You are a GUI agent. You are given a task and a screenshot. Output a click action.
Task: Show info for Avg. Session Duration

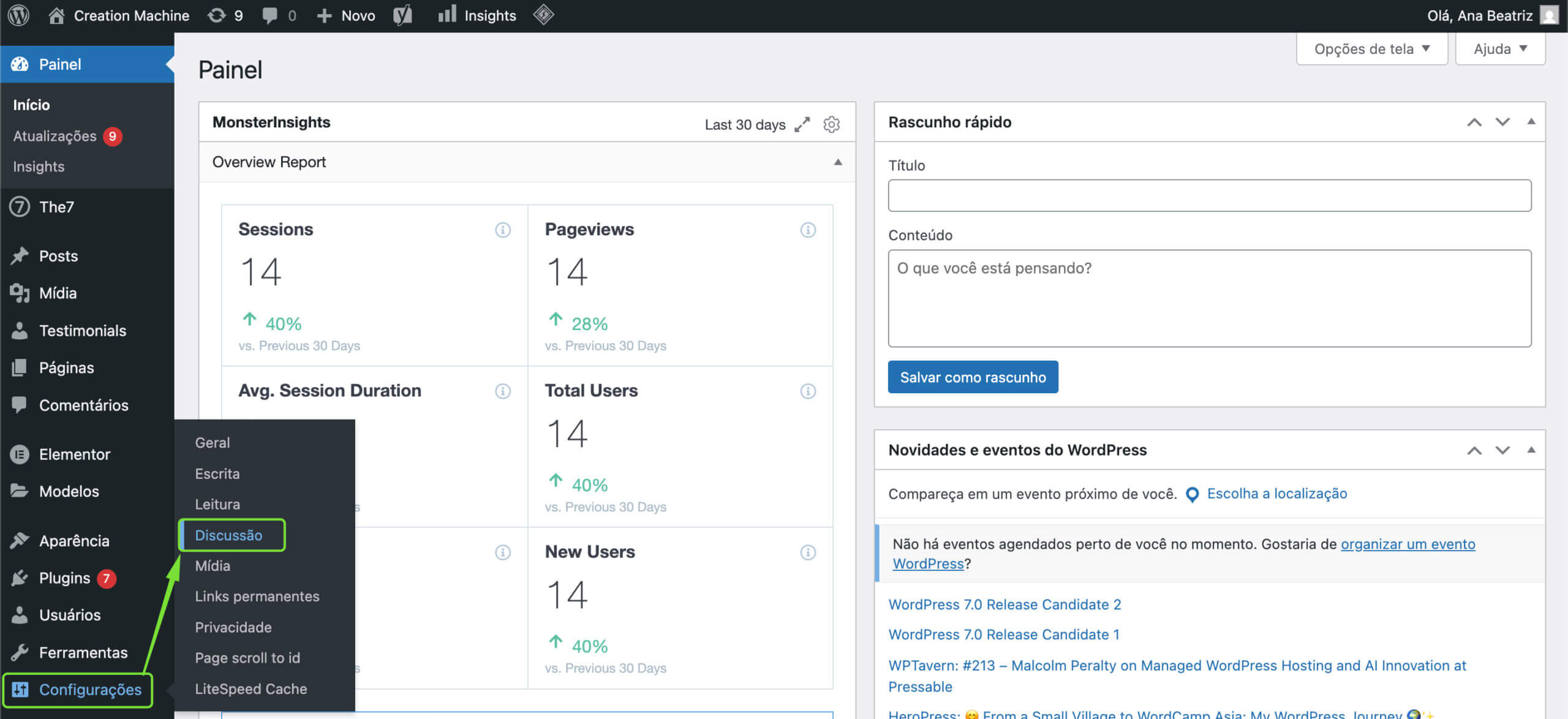pyautogui.click(x=503, y=391)
